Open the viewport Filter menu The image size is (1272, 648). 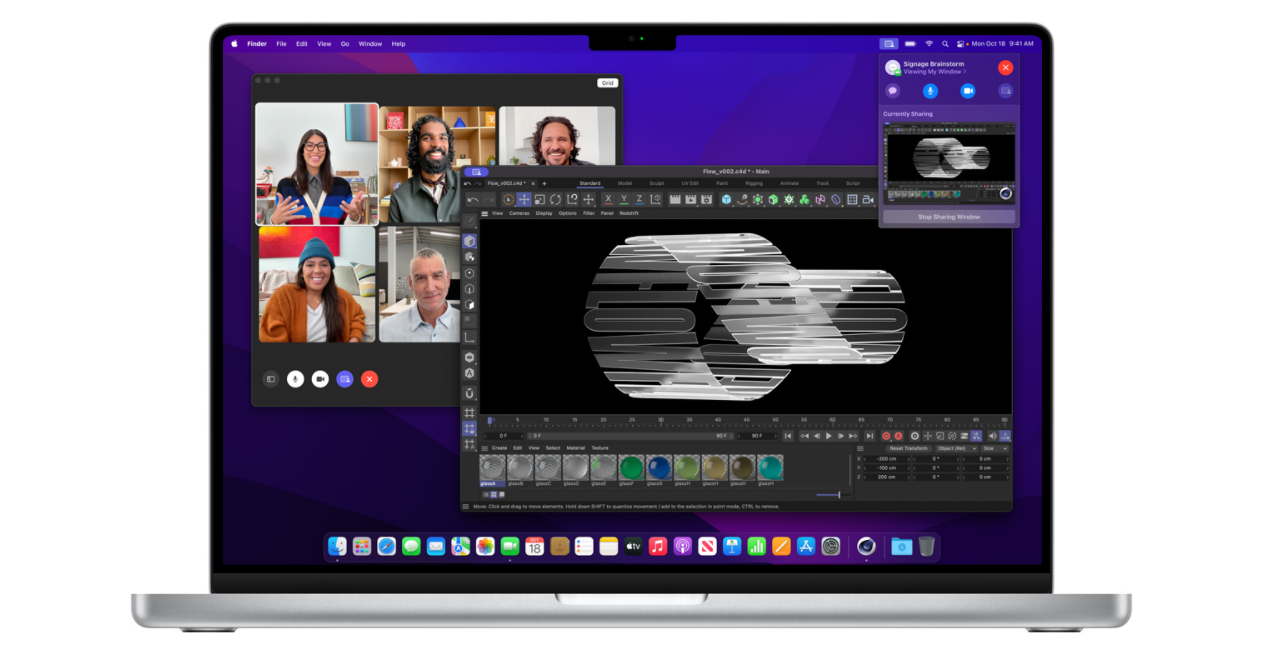click(x=589, y=213)
